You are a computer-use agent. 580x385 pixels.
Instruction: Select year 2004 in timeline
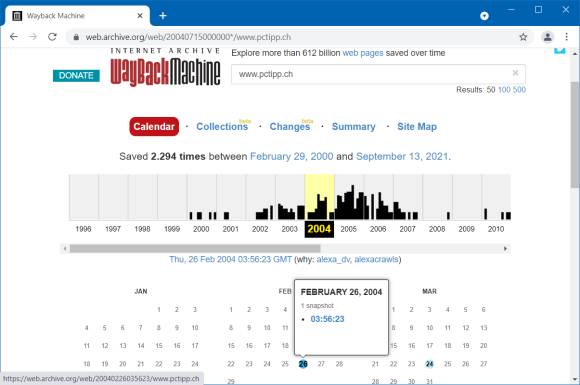(x=319, y=229)
